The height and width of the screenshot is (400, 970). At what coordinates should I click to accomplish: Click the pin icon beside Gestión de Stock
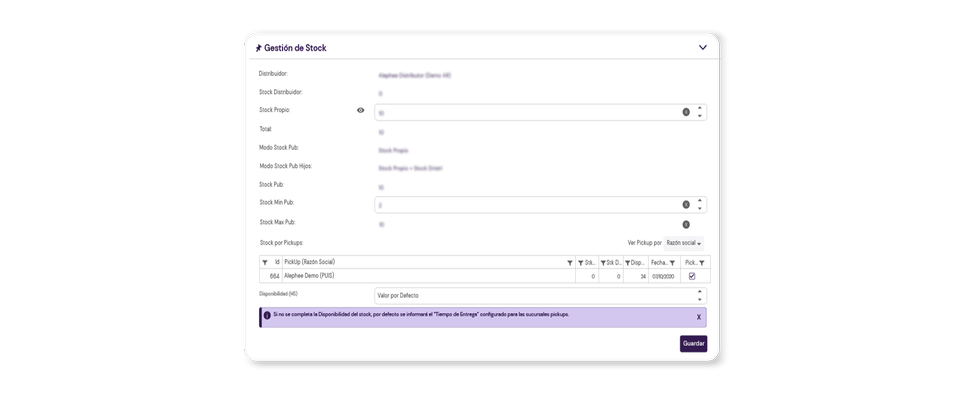tap(258, 48)
